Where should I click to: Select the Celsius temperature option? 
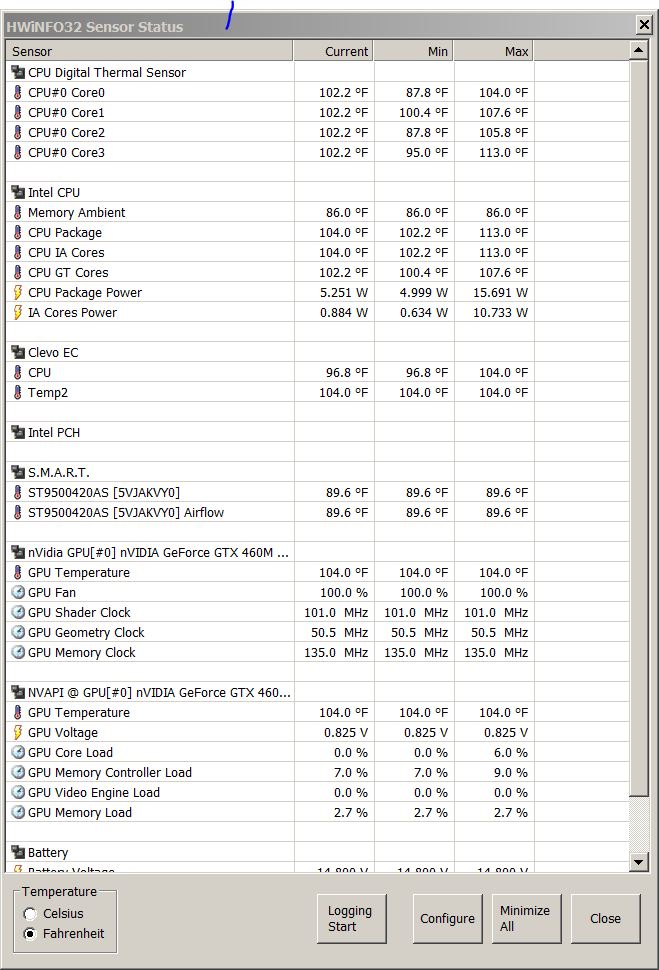[30, 913]
